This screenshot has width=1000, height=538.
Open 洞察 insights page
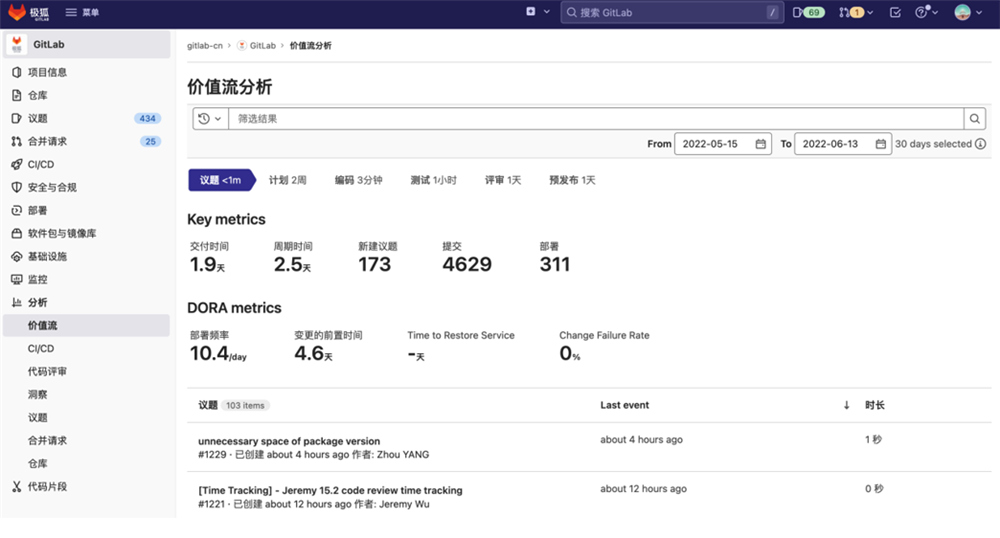click(x=37, y=395)
